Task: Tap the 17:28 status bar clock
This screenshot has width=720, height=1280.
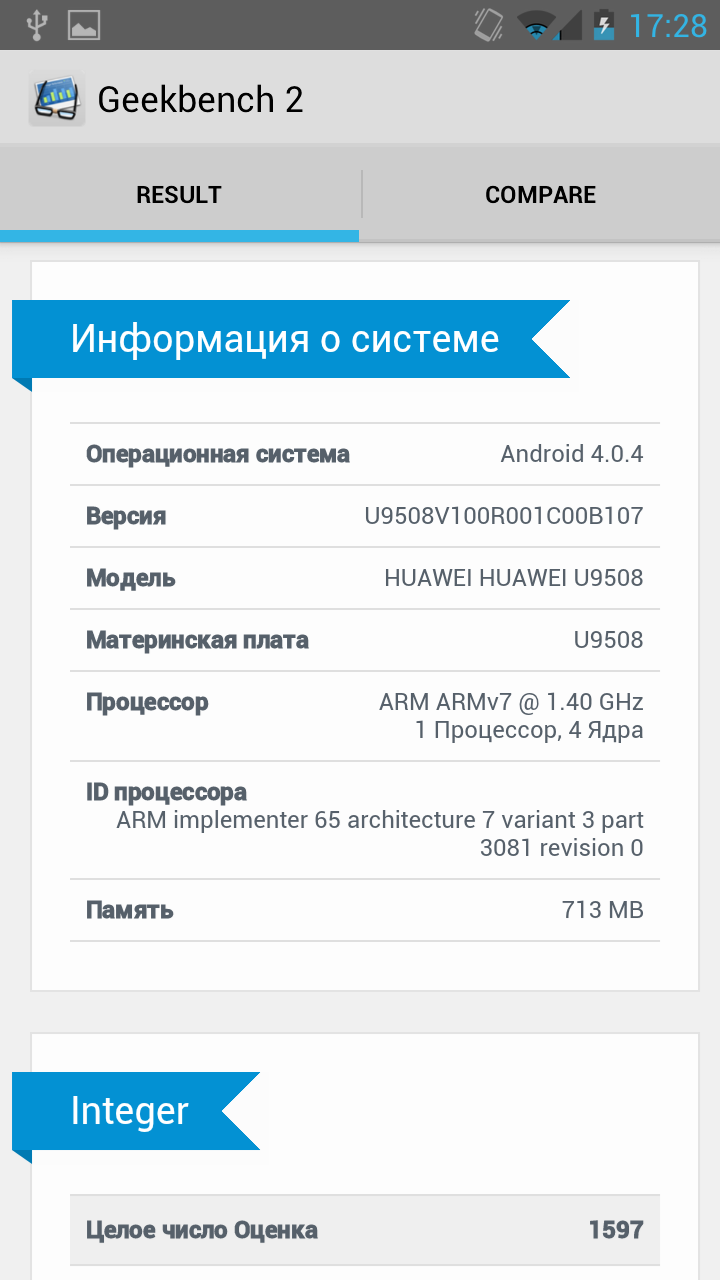Action: 667,25
